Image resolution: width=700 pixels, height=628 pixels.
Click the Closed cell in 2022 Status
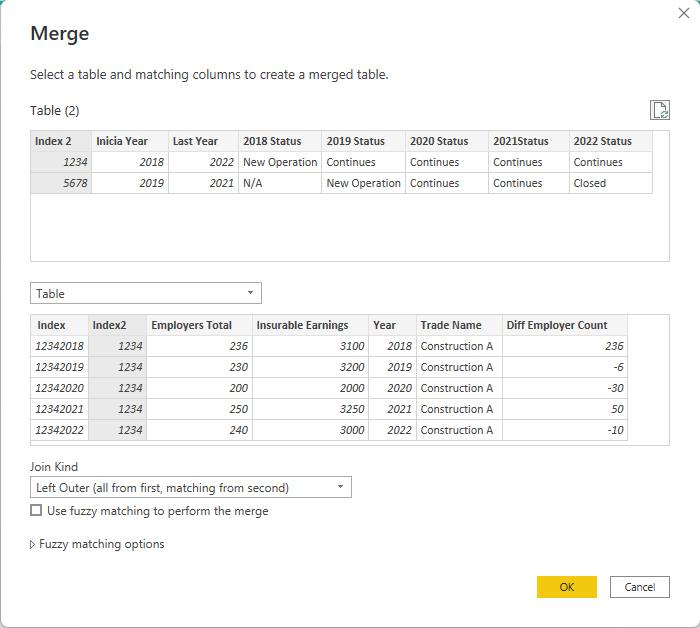pyautogui.click(x=611, y=183)
